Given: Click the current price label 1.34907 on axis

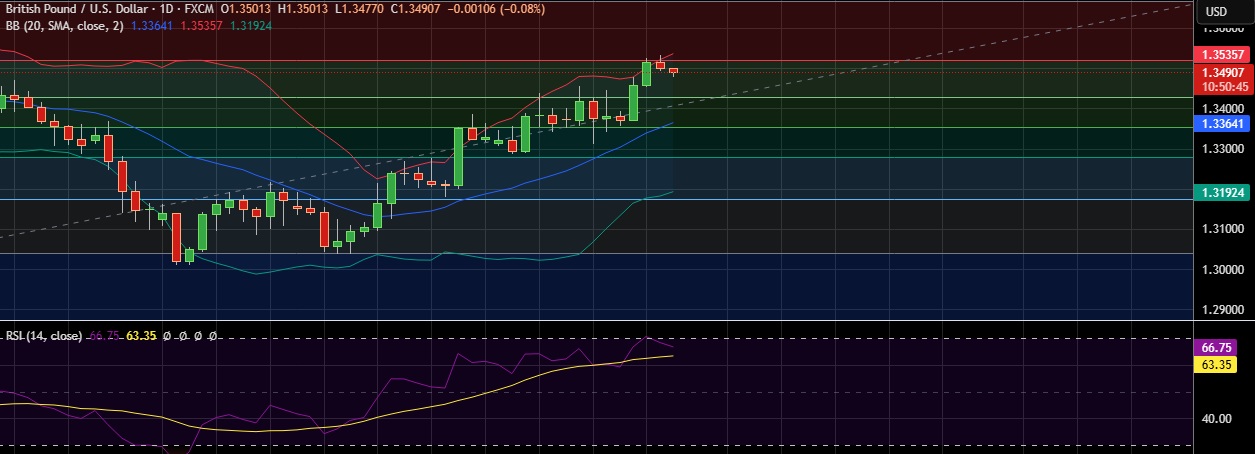Looking at the screenshot, I should pos(1222,72).
